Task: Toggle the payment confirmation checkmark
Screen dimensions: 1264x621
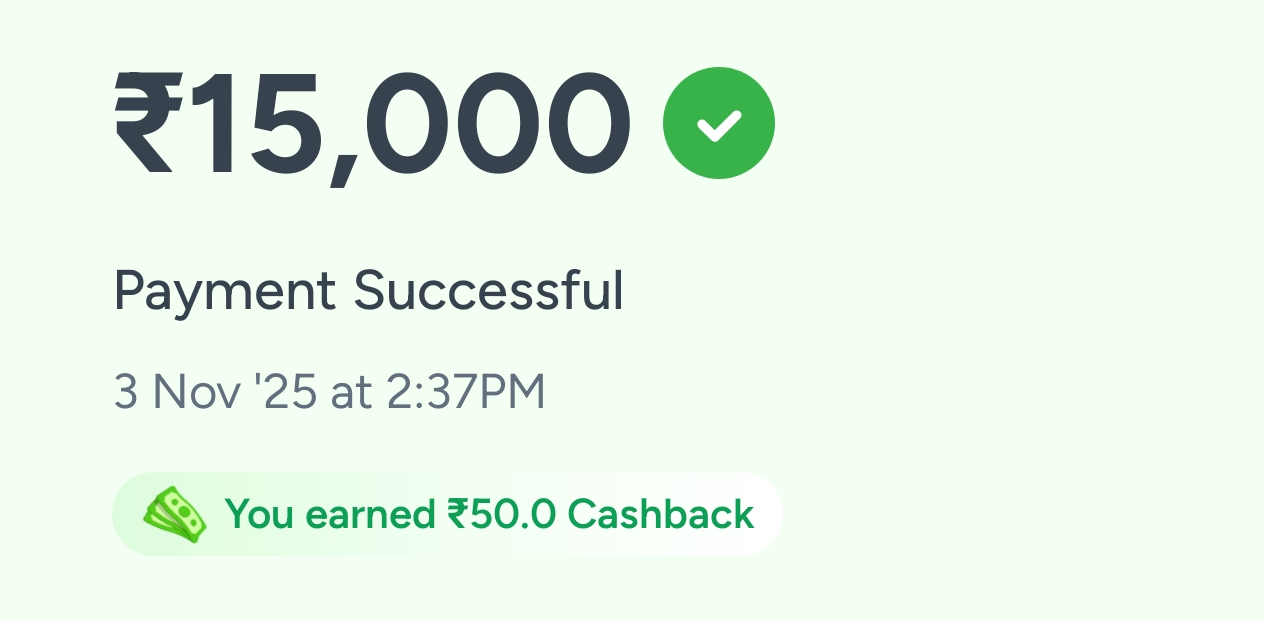Action: tap(718, 121)
